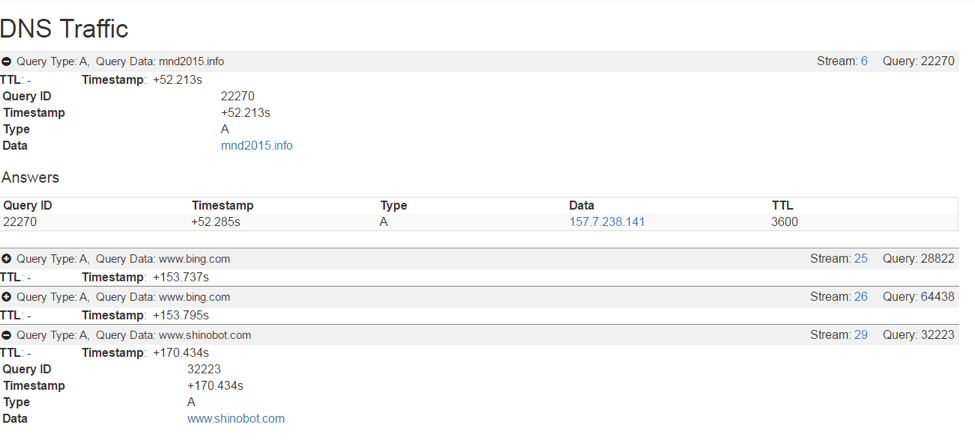The width and height of the screenshot is (975, 440).
Task: Open the Stream 6 link
Action: click(x=864, y=61)
